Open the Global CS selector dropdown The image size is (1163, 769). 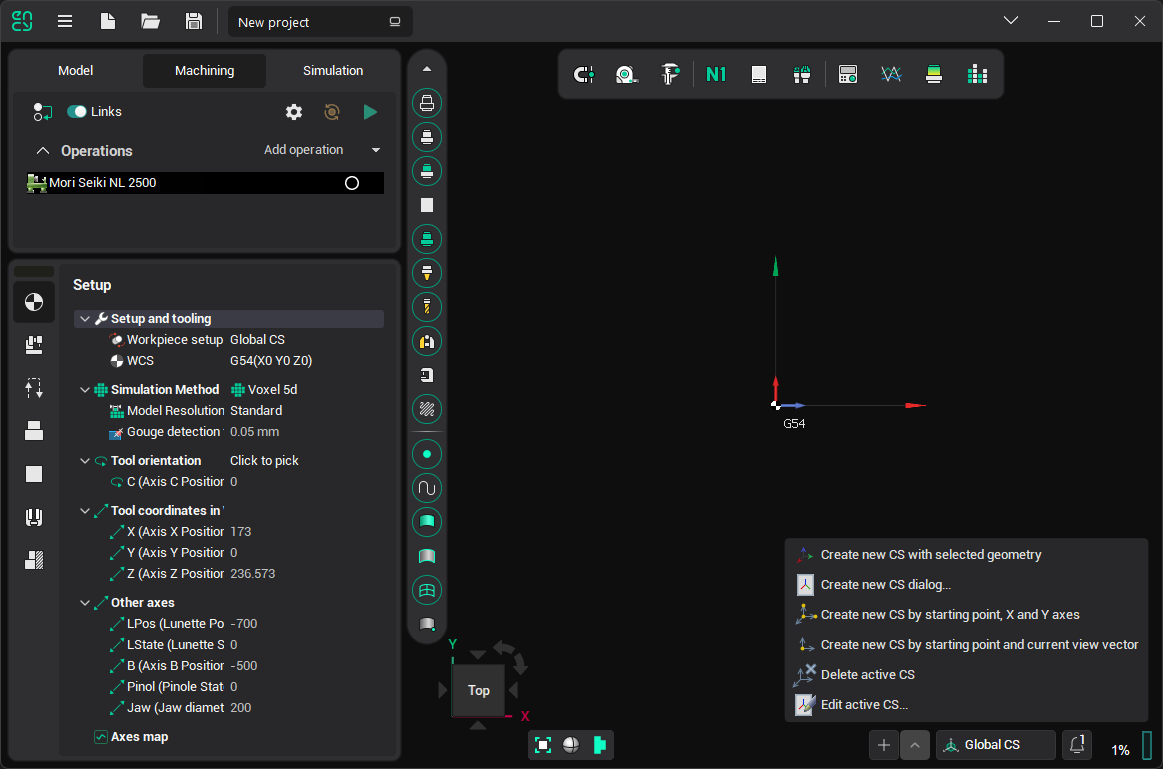click(x=995, y=745)
